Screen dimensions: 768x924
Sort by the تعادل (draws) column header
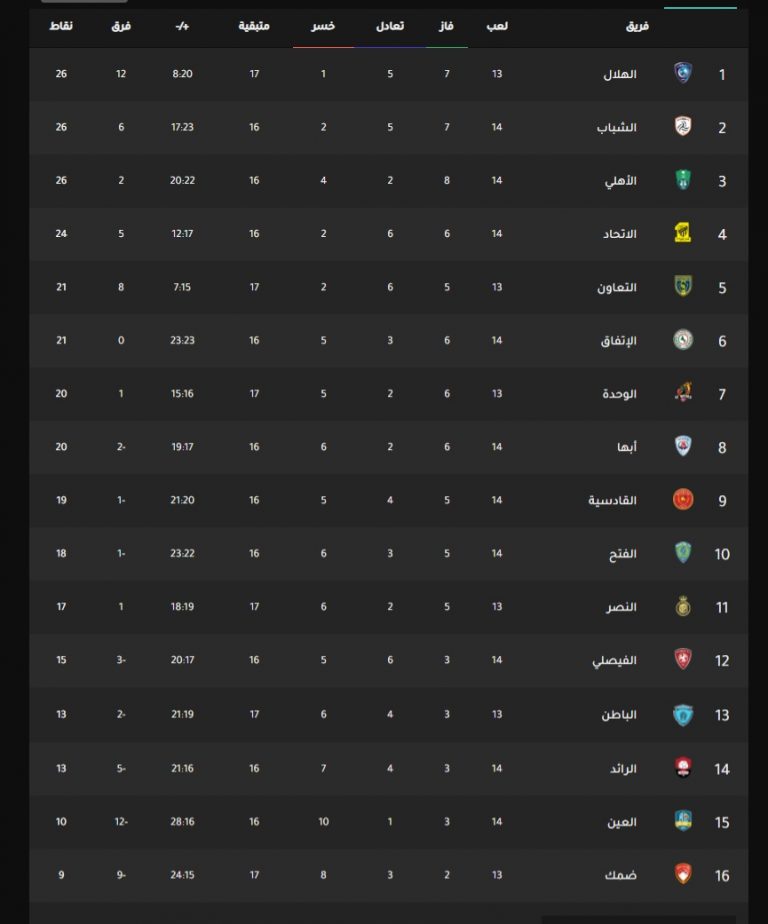390,26
